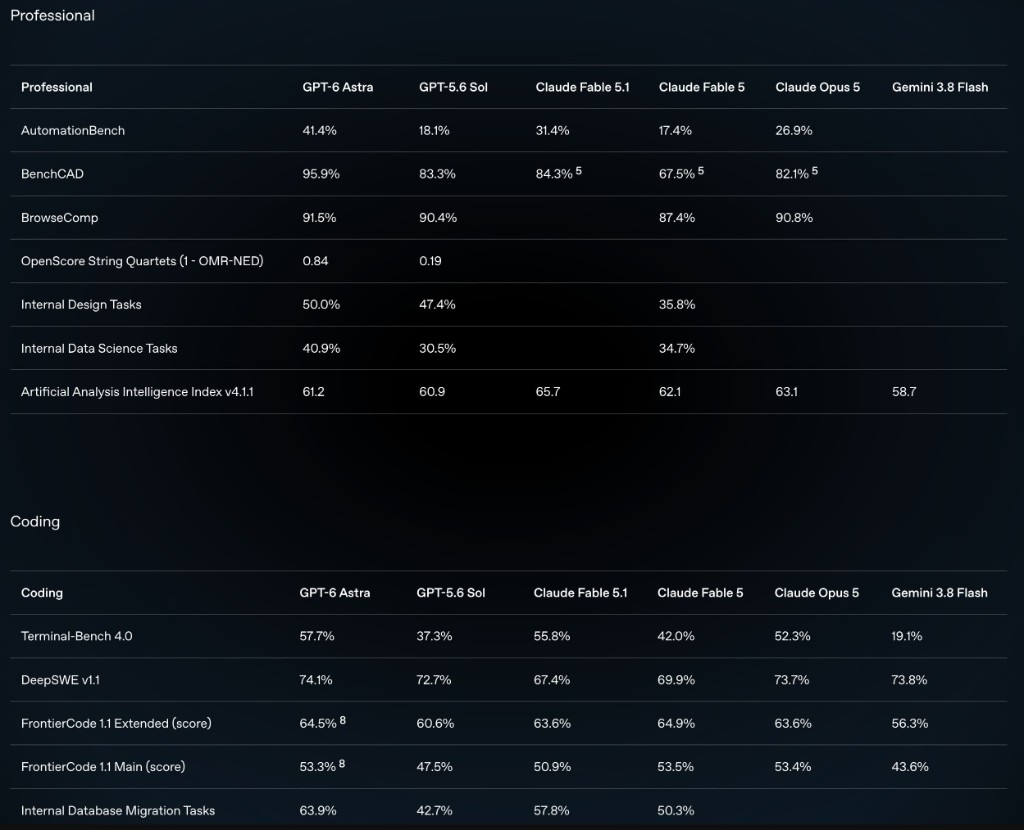Viewport: 1024px width, 830px height.
Task: Click 'Gemini 3.8 Flash' header in Professional table
Action: [940, 87]
